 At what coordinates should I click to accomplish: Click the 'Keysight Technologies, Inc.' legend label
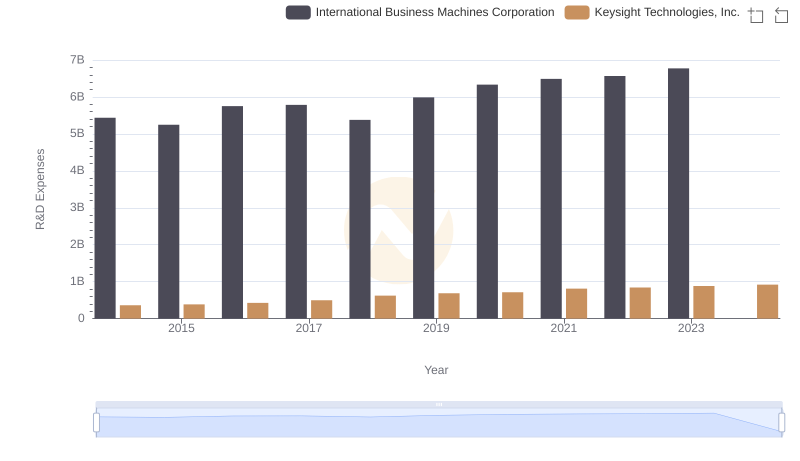(x=667, y=12)
